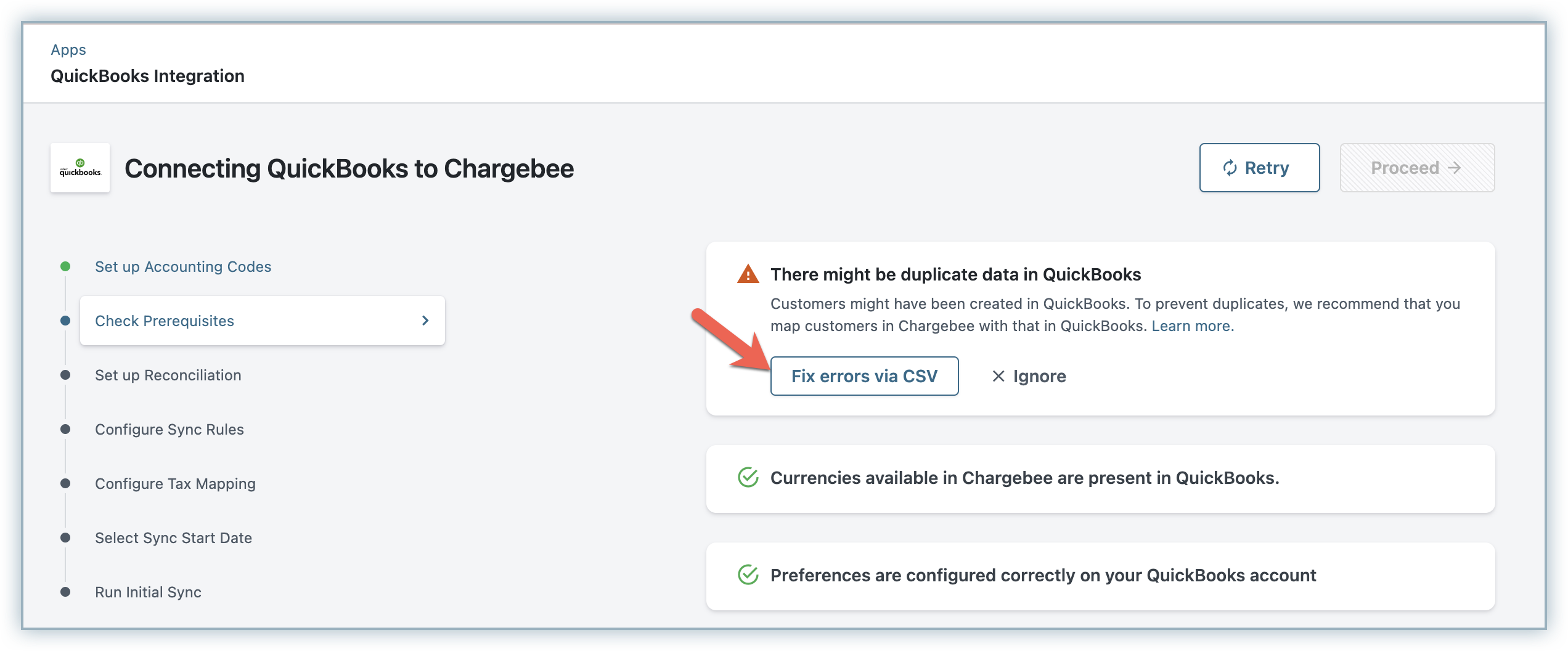Image resolution: width=1568 pixels, height=651 pixels.
Task: Click the green checkmark beside Currencies message
Action: 748,478
